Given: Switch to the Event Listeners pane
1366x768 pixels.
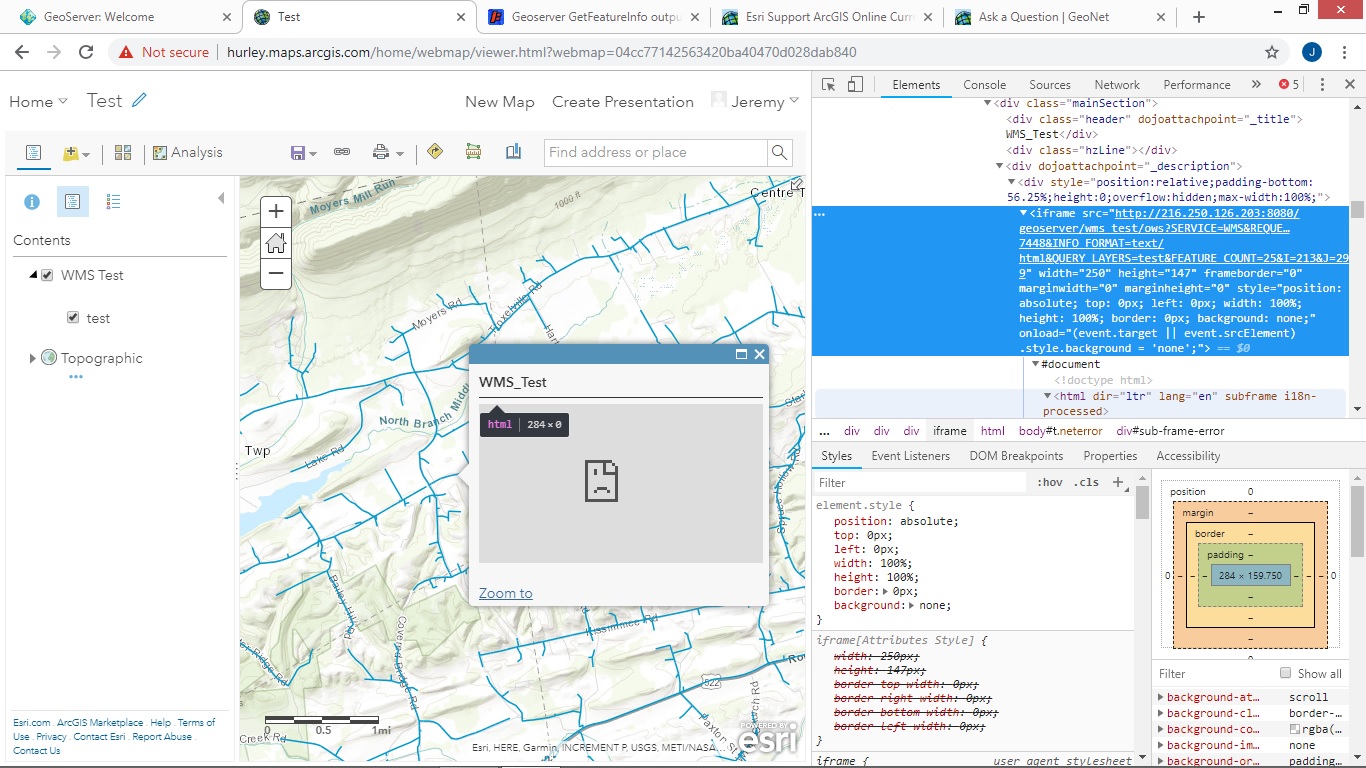Looking at the screenshot, I should (x=911, y=456).
